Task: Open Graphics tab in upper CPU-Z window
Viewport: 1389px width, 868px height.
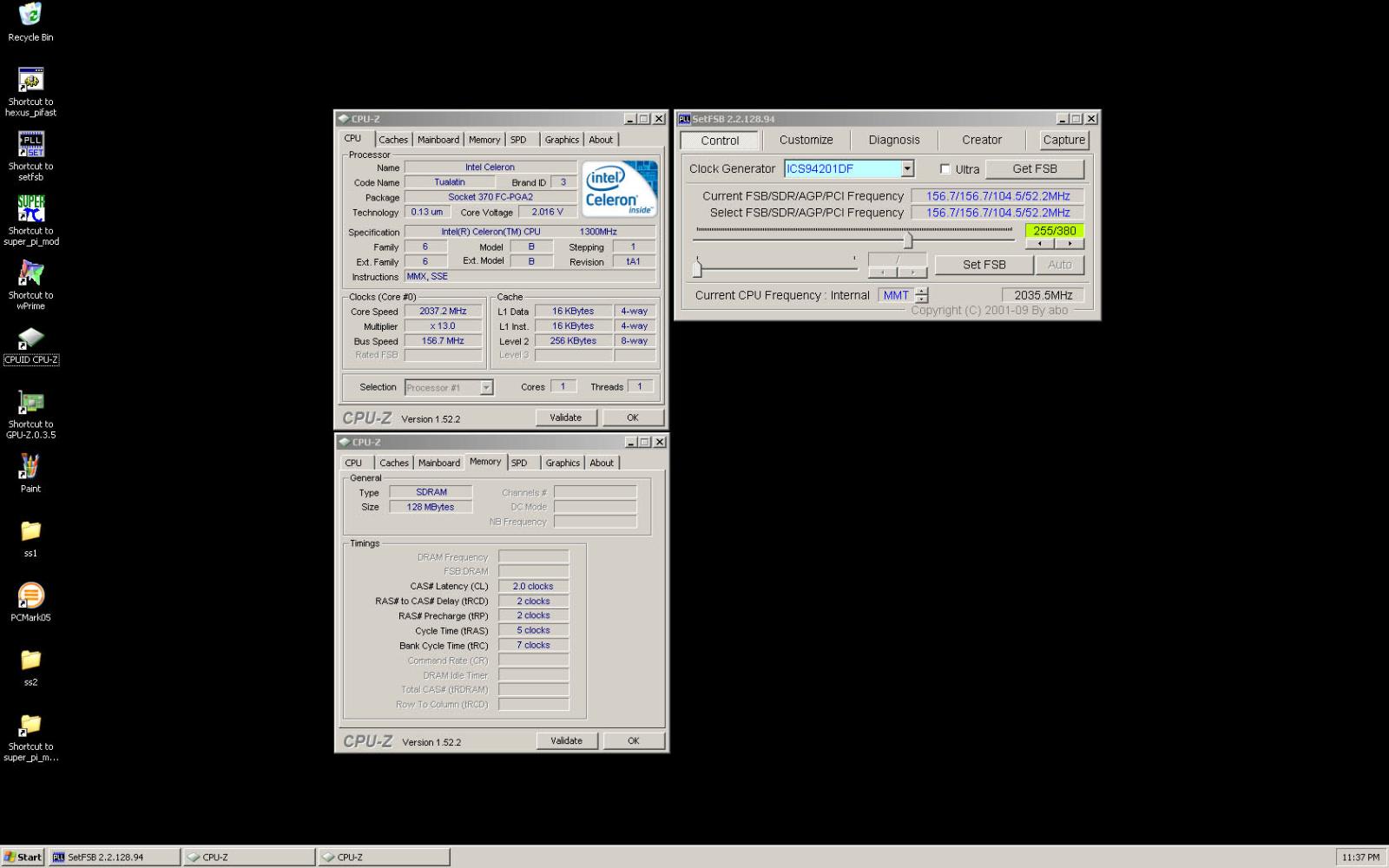Action: (x=562, y=140)
